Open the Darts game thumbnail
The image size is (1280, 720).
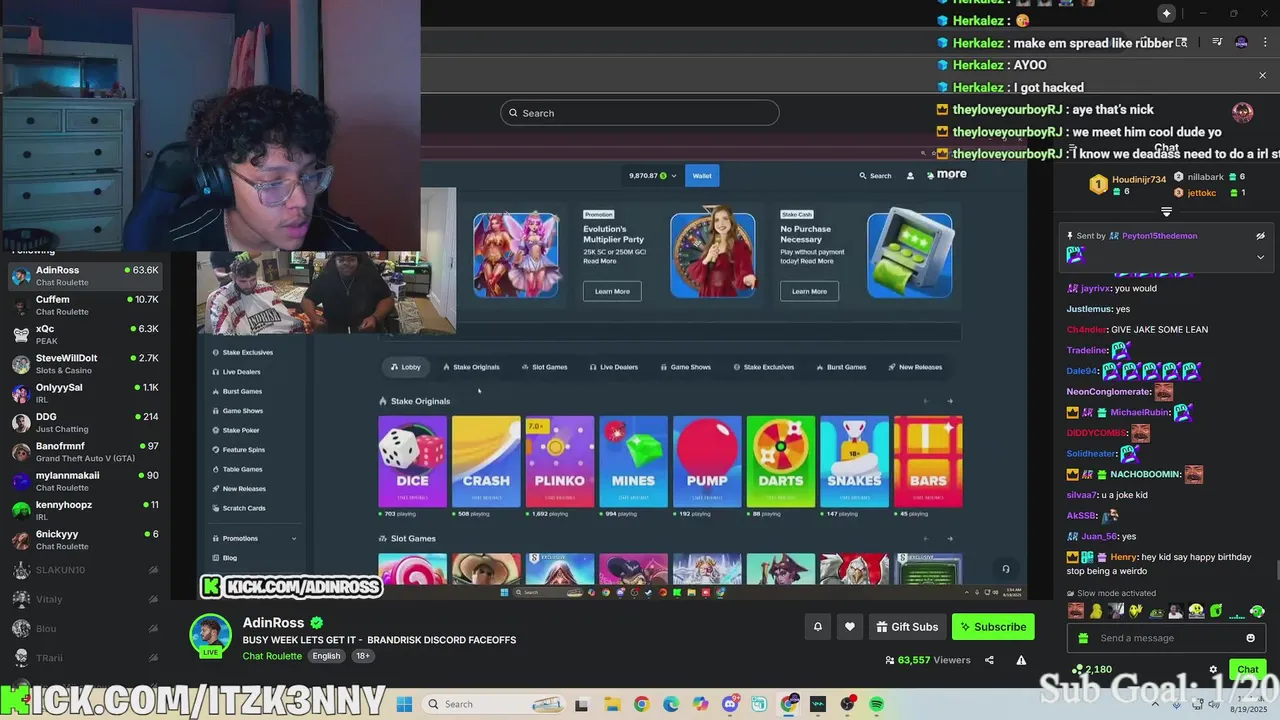[781, 461]
